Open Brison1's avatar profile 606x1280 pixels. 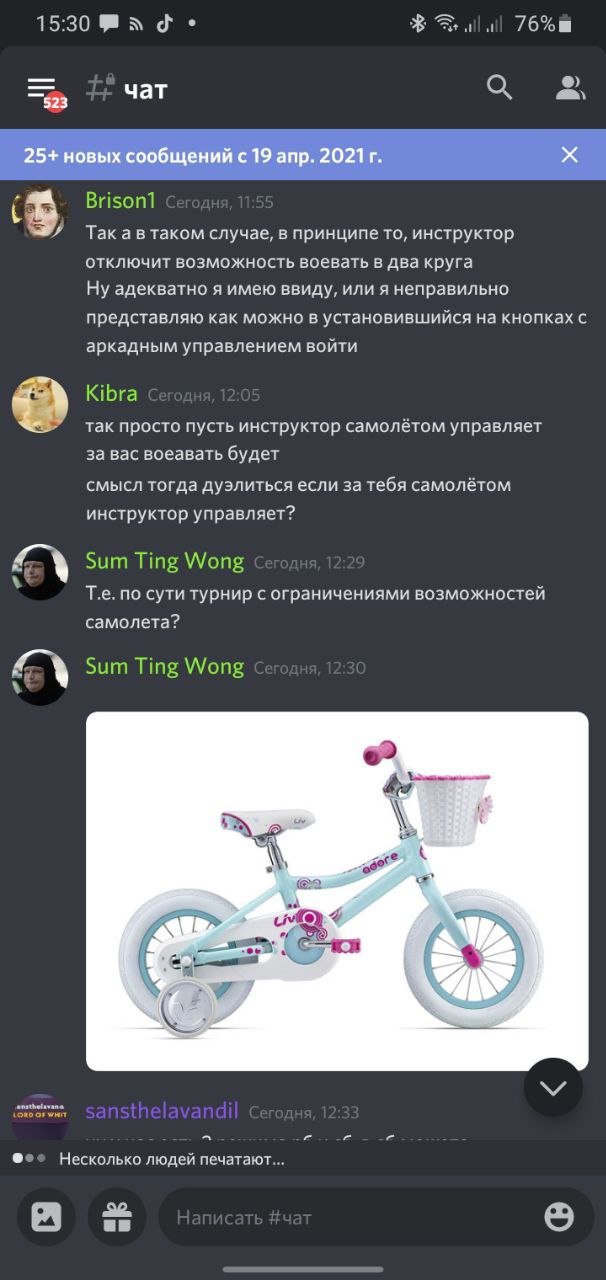pyautogui.click(x=40, y=212)
